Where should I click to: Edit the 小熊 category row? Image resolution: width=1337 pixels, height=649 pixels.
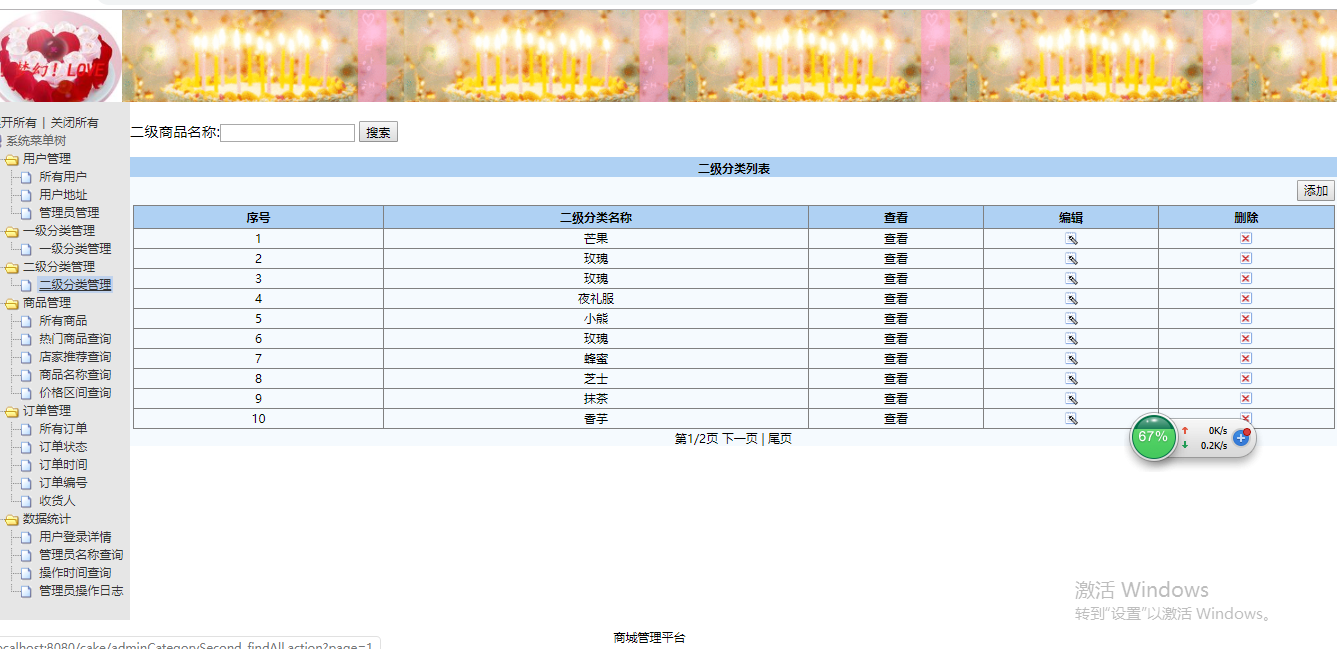tap(1071, 319)
